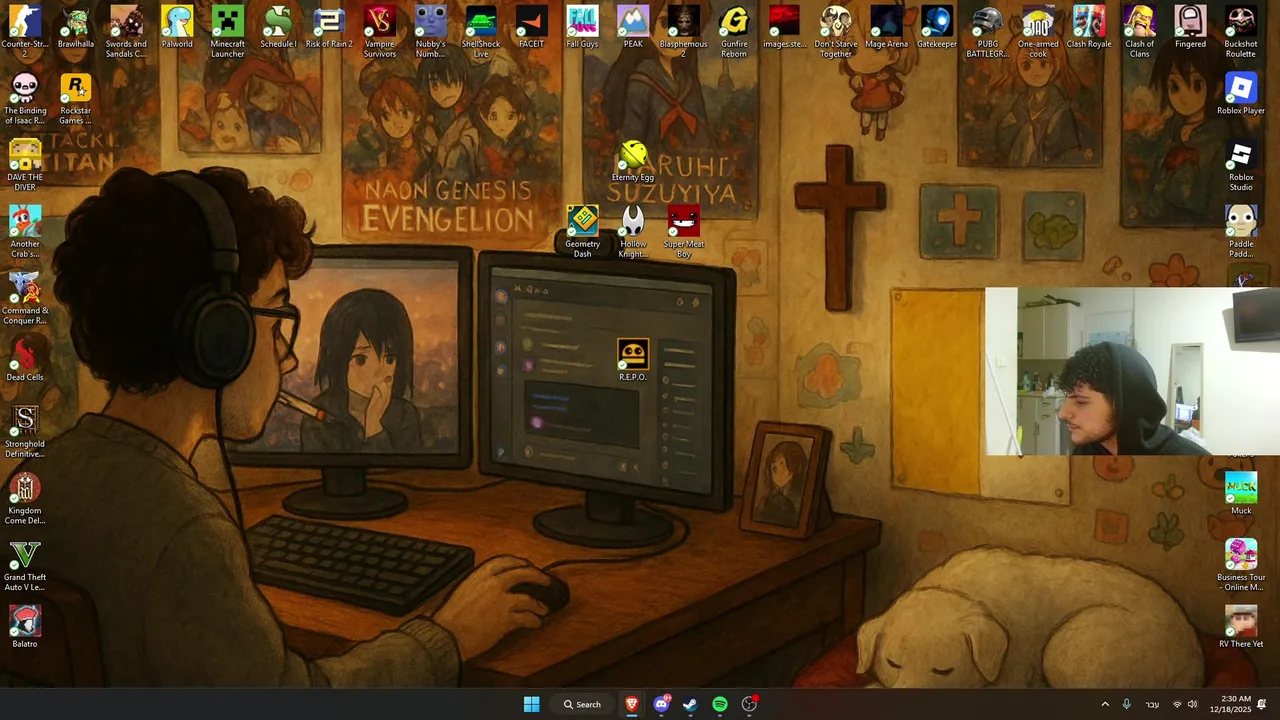Select the Dead Cells icon
1280x720 pixels.
25,360
